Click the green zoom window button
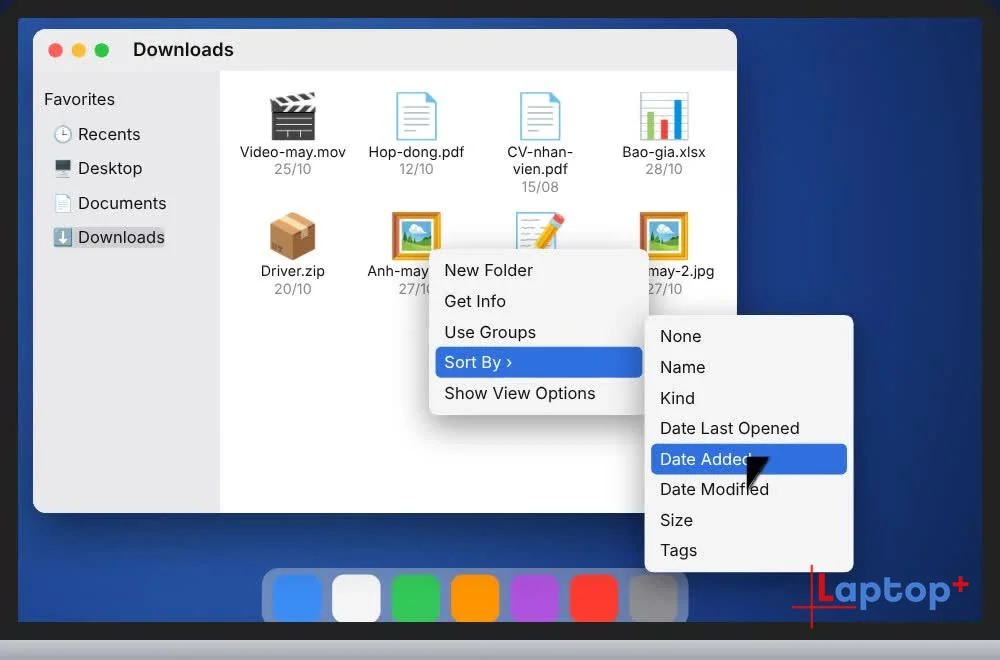The image size is (1000, 660). click(101, 50)
